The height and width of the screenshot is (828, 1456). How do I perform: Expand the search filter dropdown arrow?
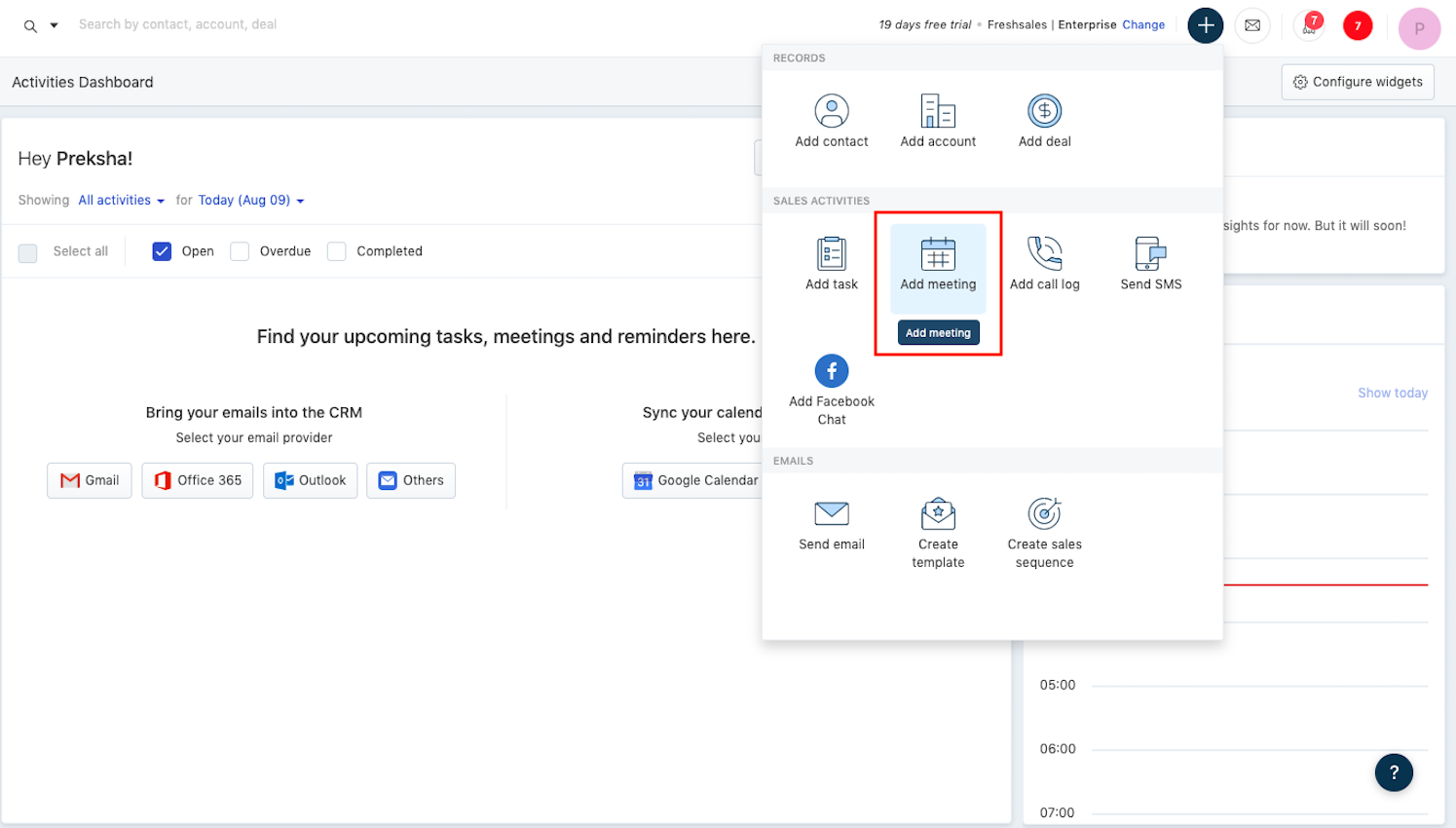[55, 25]
